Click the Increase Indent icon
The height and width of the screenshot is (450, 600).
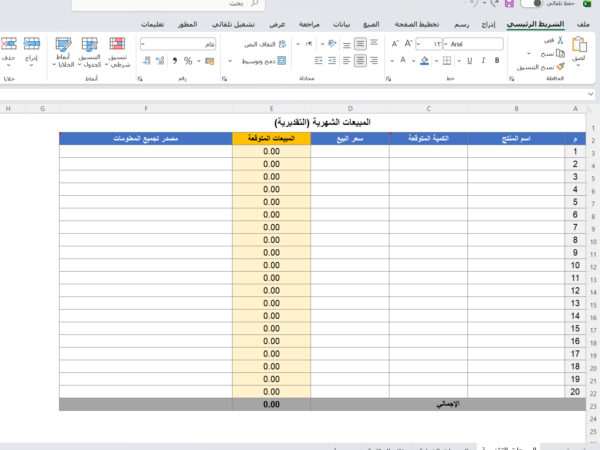tap(318, 60)
